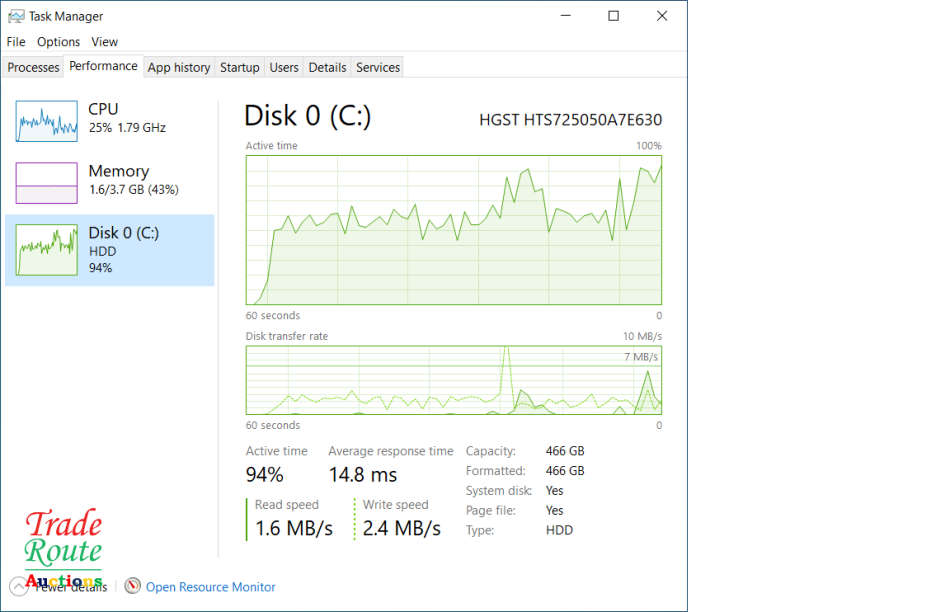
Task: Select Disk 0 (C:) in sidebar
Action: pos(110,250)
